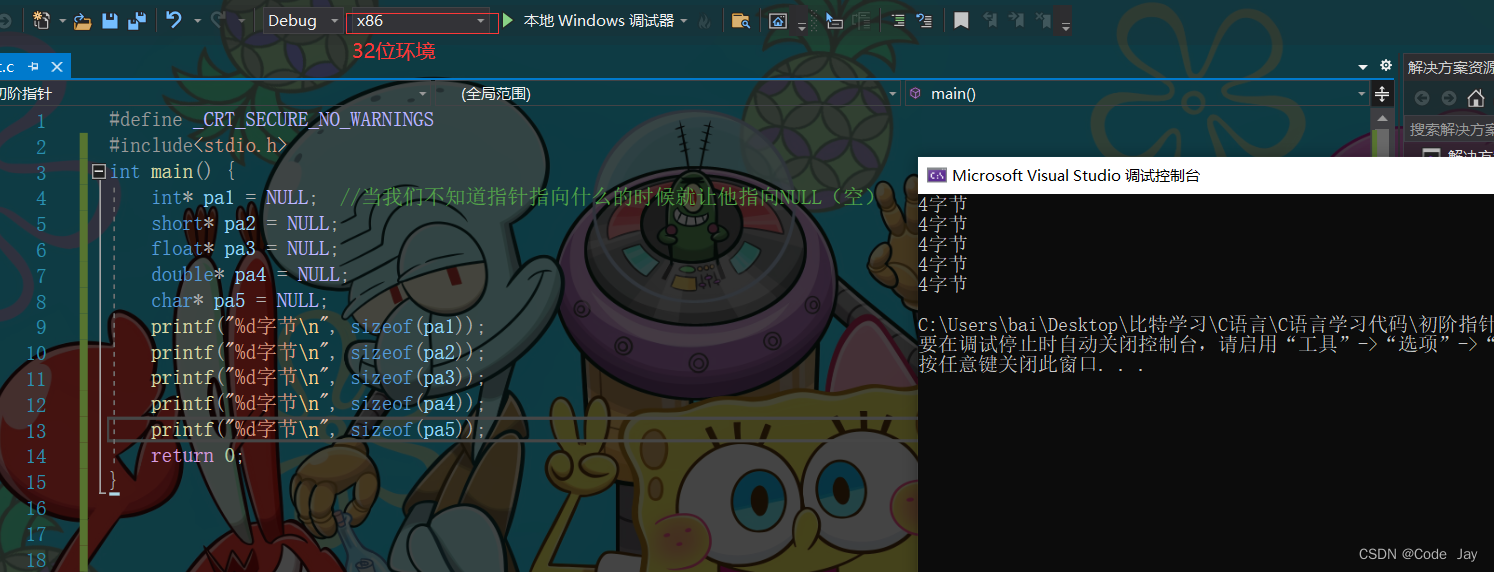The image size is (1494, 572).
Task: Click the 解决方案资源 panel title
Action: tap(1450, 67)
